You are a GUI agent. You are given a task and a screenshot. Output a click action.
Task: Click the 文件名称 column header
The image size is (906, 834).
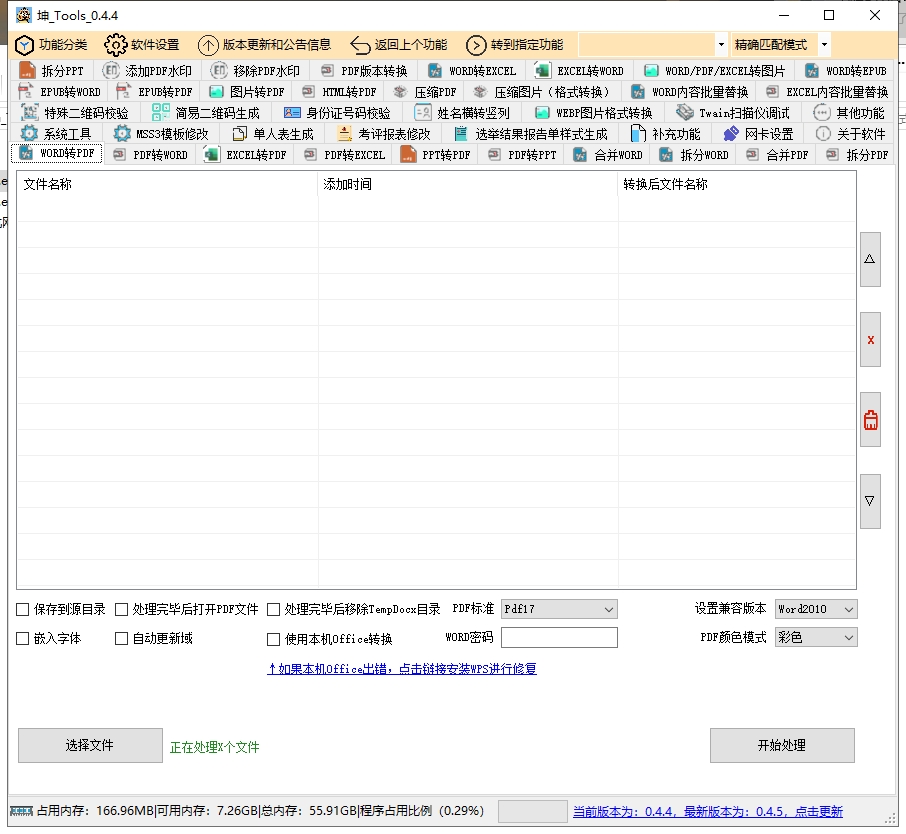[x=167, y=184]
